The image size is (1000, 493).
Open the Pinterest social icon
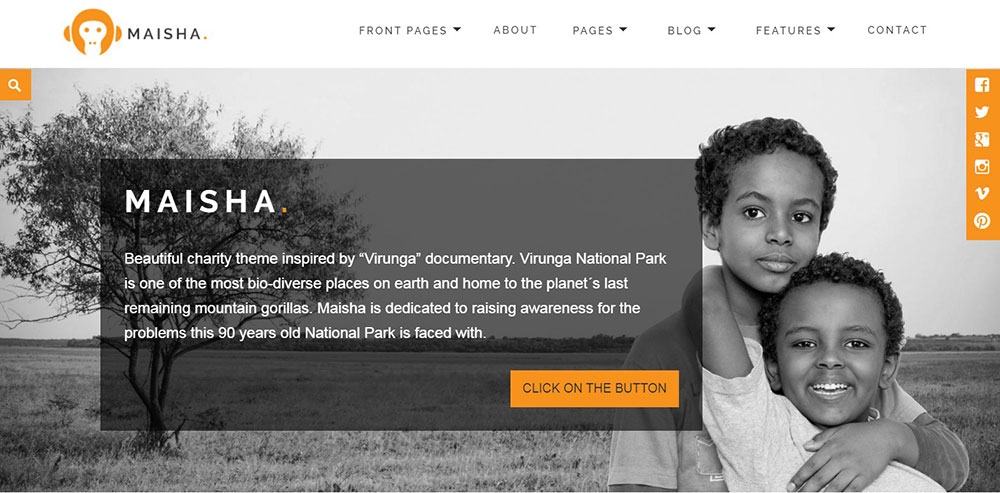982,221
